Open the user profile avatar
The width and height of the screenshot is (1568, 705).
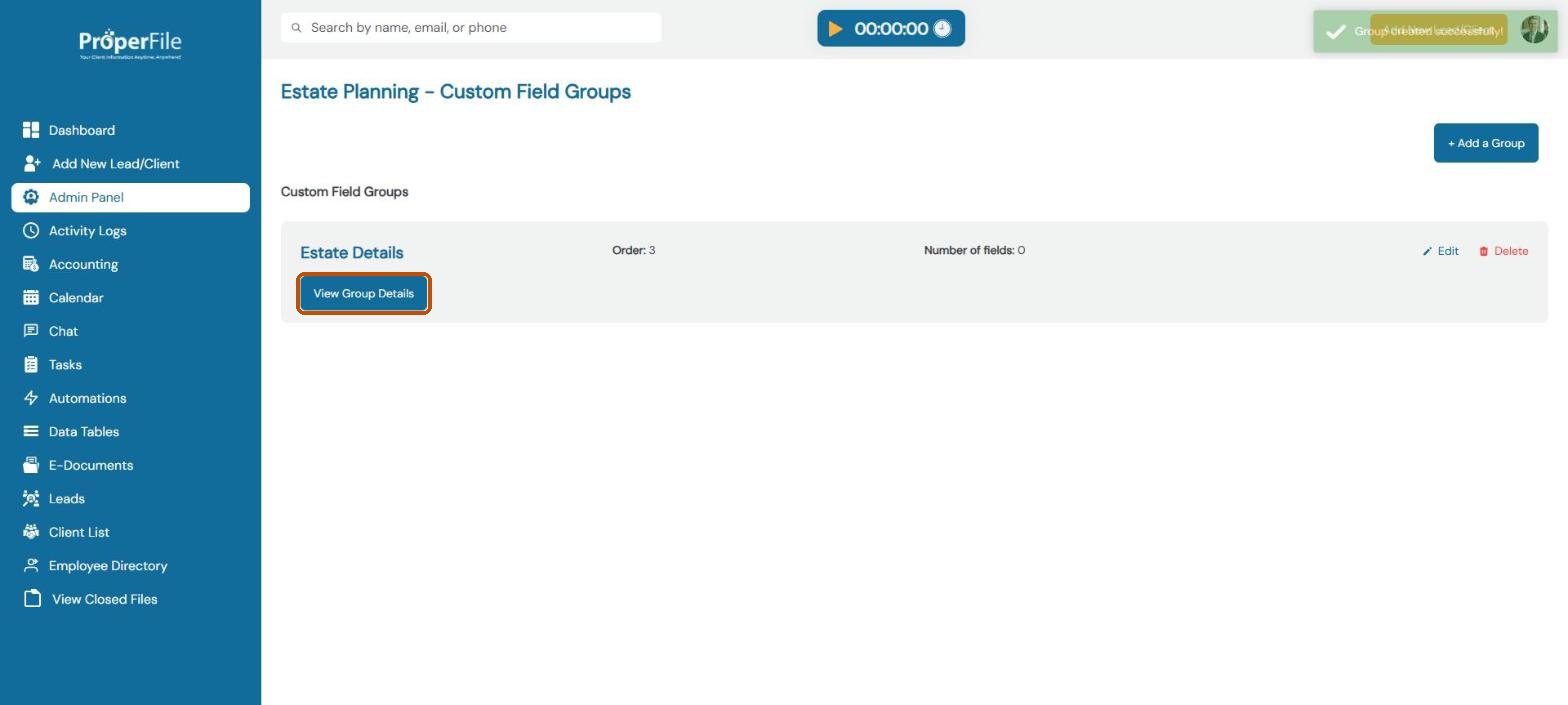[1534, 29]
